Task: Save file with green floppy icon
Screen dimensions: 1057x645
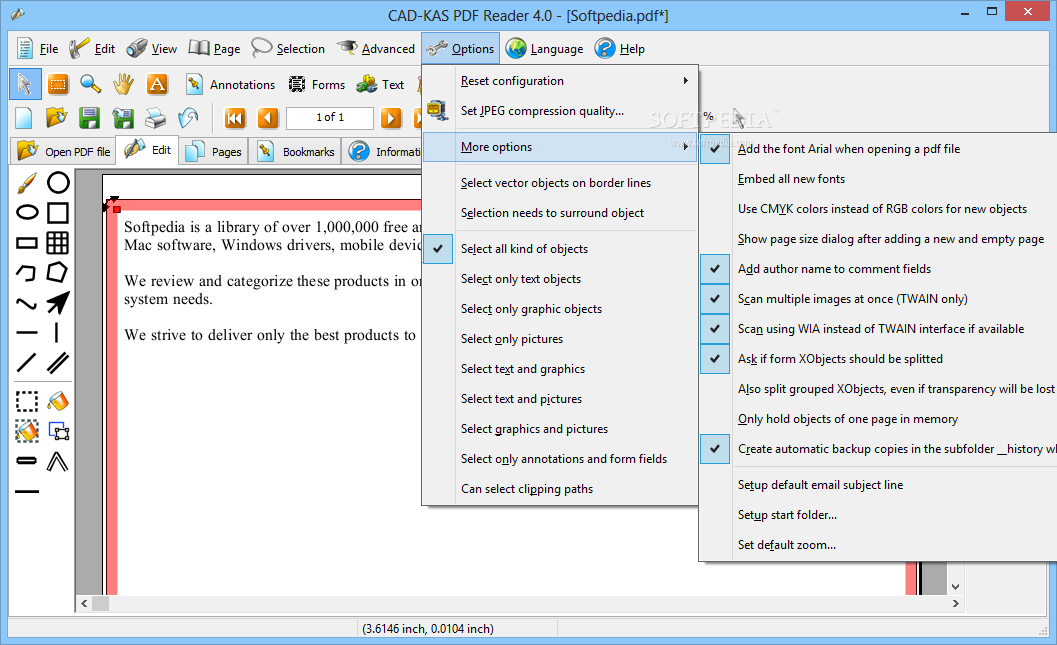Action: pos(89,119)
